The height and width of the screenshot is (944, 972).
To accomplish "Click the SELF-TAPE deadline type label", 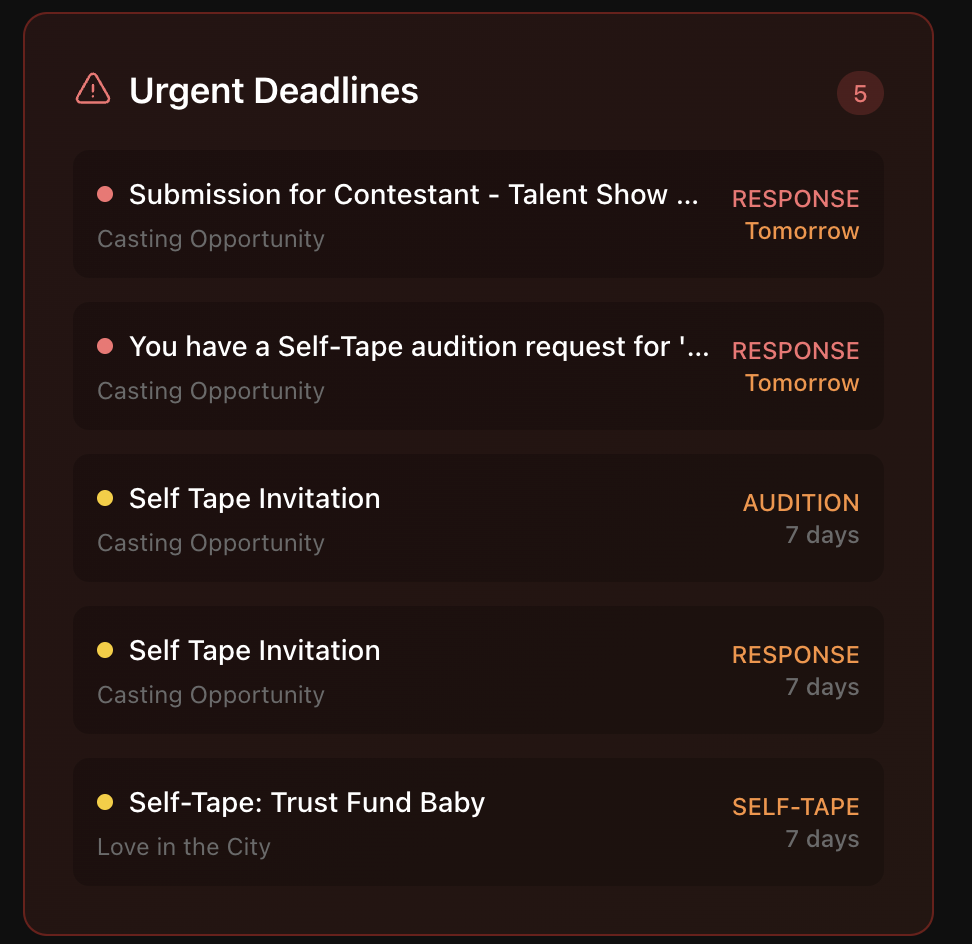I will [x=796, y=807].
